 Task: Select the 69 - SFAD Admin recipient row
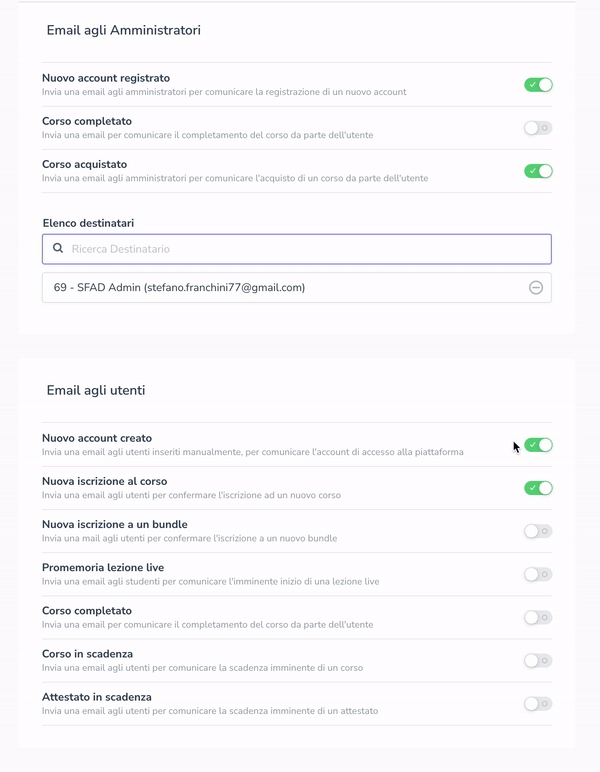pos(180,288)
